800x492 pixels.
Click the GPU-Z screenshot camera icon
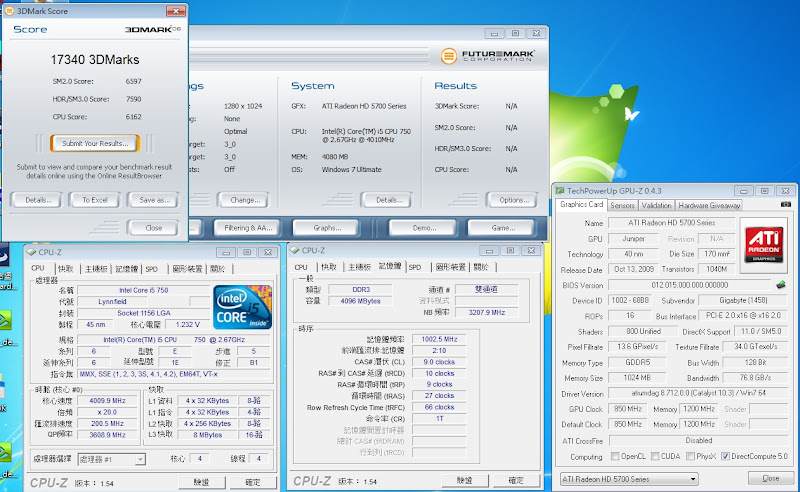coord(786,204)
